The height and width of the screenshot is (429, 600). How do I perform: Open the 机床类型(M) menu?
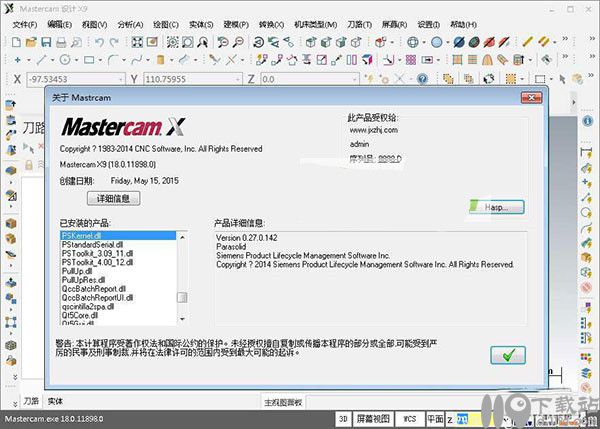316,24
